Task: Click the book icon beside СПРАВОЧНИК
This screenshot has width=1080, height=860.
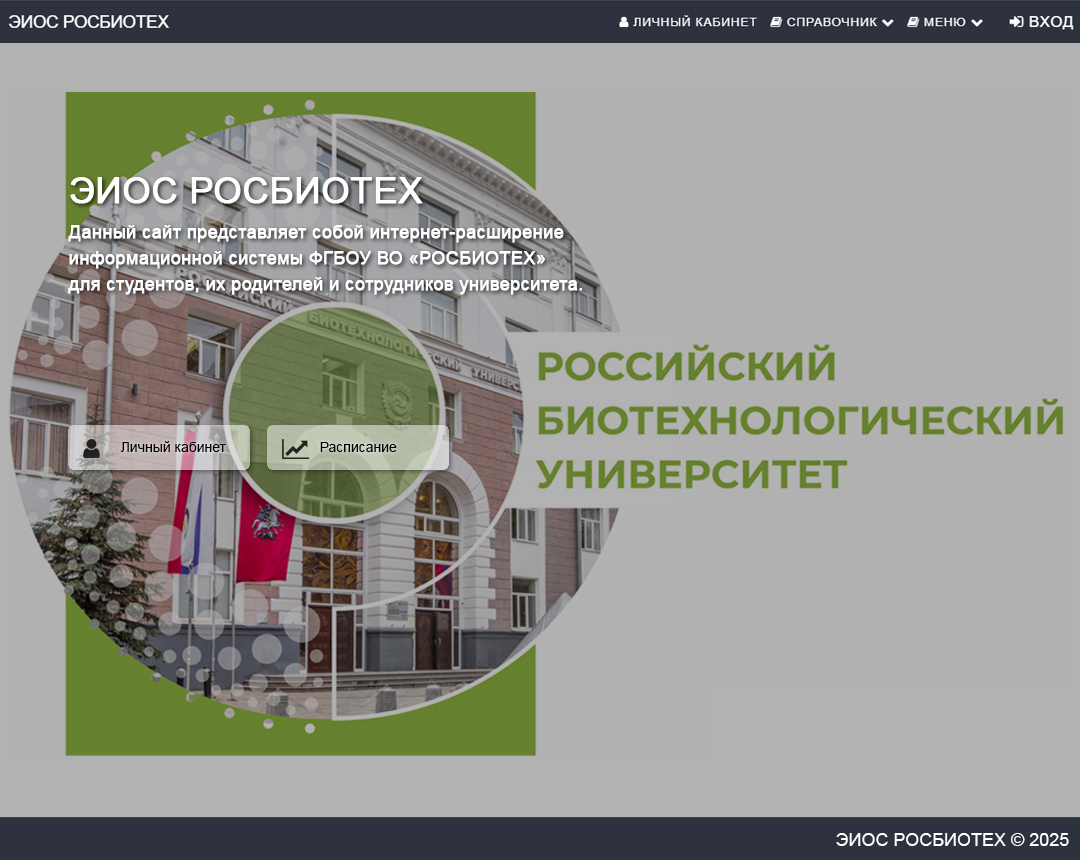Action: tap(776, 22)
